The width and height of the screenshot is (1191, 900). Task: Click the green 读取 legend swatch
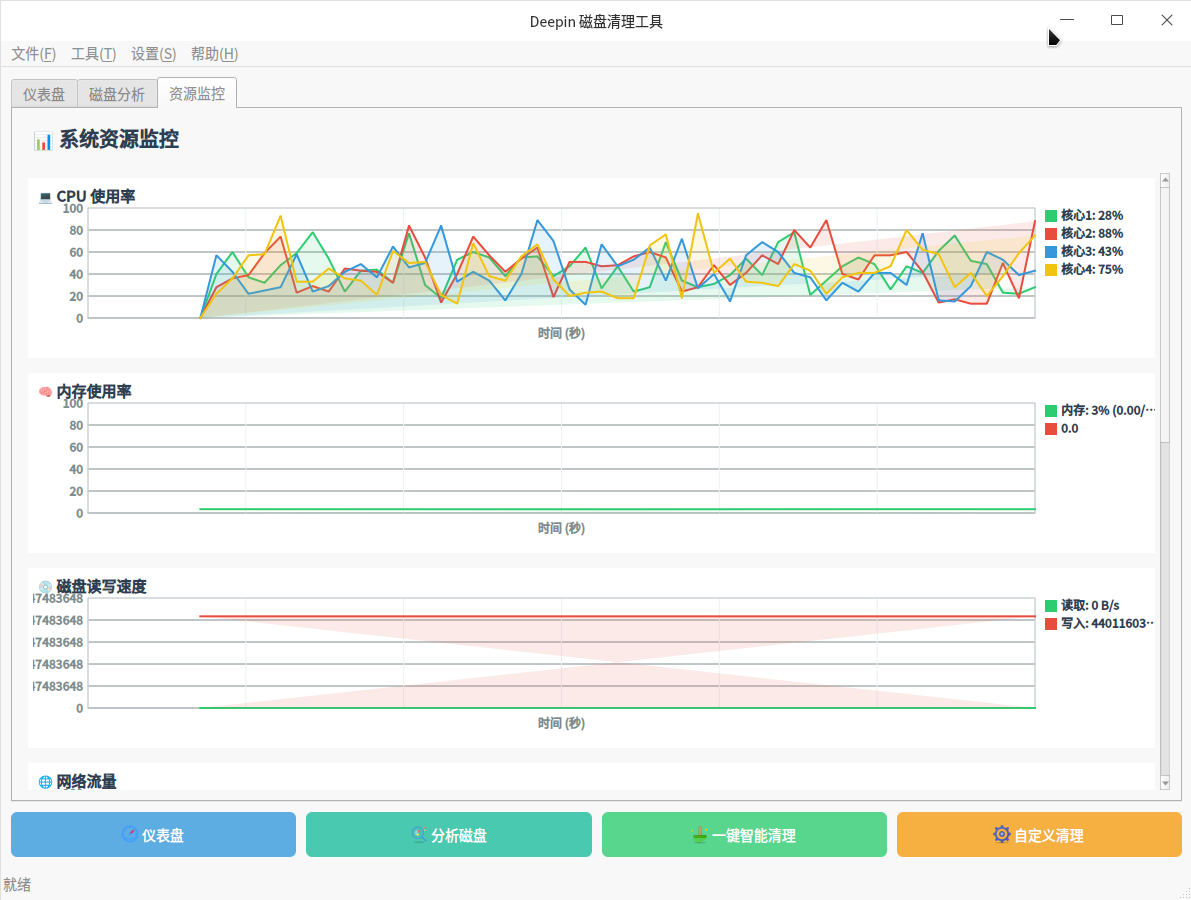click(x=1051, y=606)
